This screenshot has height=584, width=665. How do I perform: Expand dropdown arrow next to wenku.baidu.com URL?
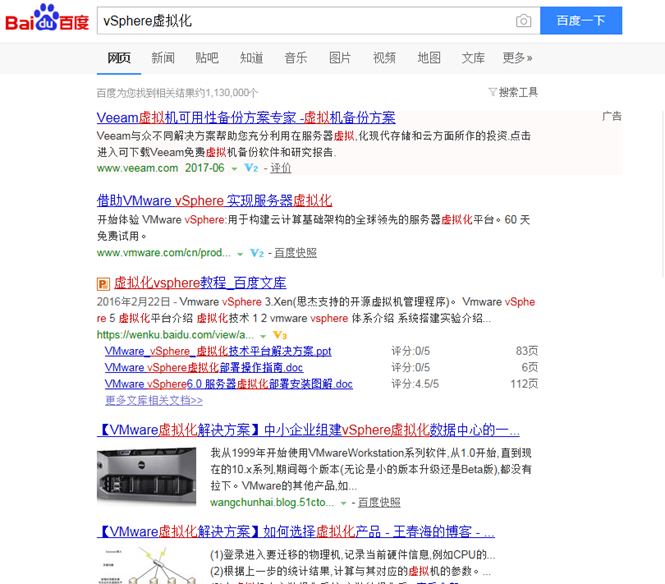263,336
